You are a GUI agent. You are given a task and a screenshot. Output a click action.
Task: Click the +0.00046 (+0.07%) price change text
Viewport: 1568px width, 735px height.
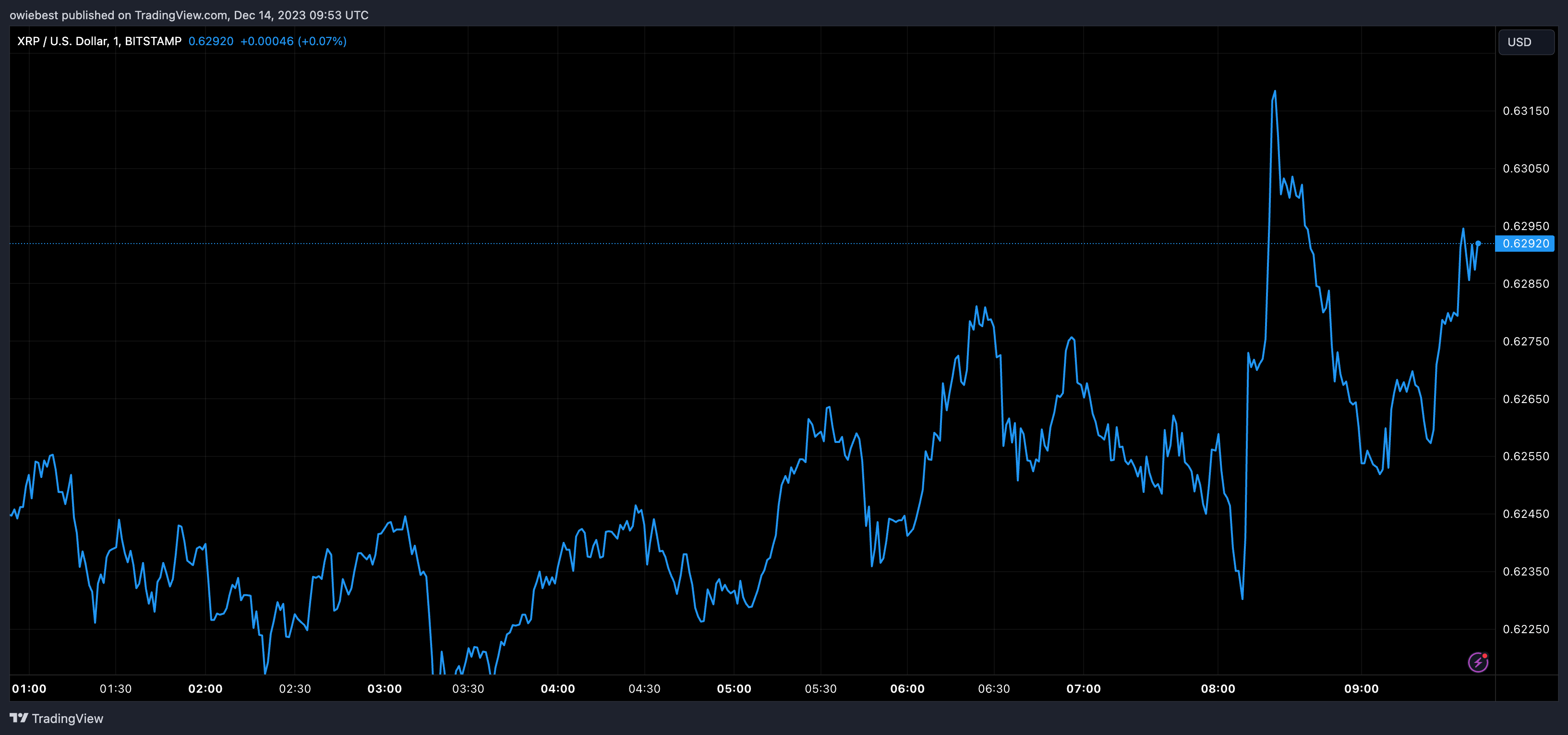click(x=293, y=41)
